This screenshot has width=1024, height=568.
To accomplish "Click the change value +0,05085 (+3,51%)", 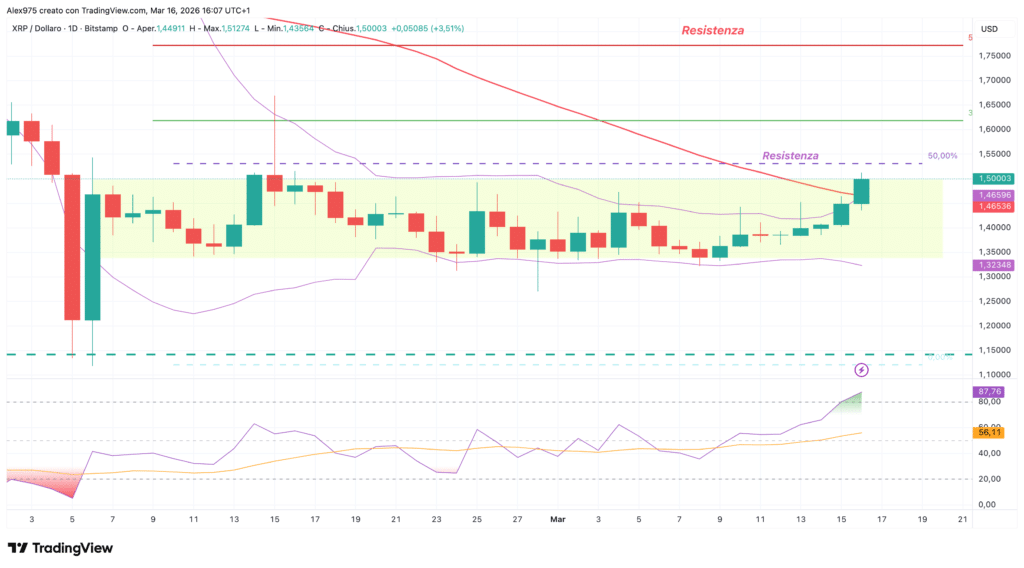I will [428, 29].
